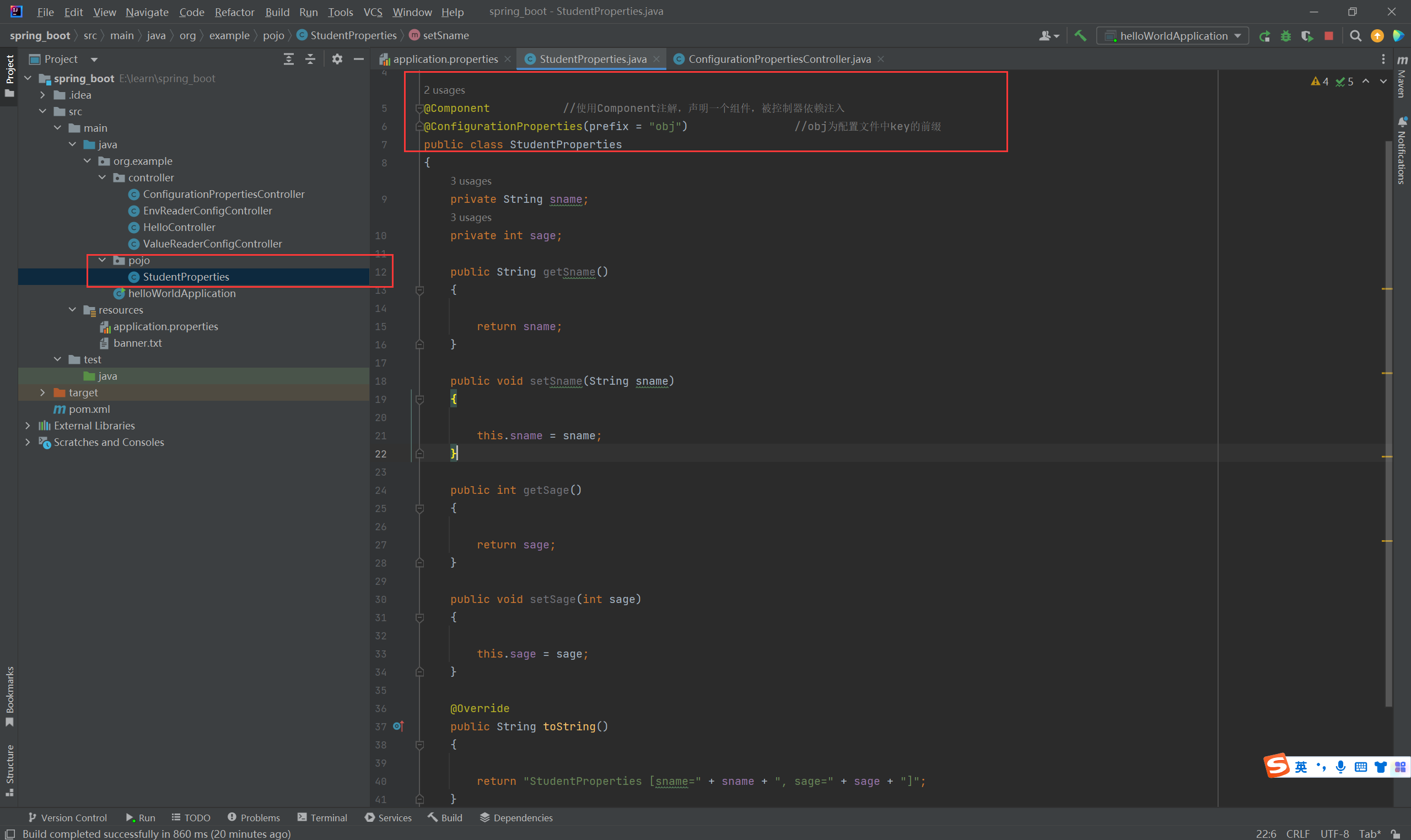Toggle the Structure tool window
Viewport: 1411px width, 840px height.
(x=9, y=770)
